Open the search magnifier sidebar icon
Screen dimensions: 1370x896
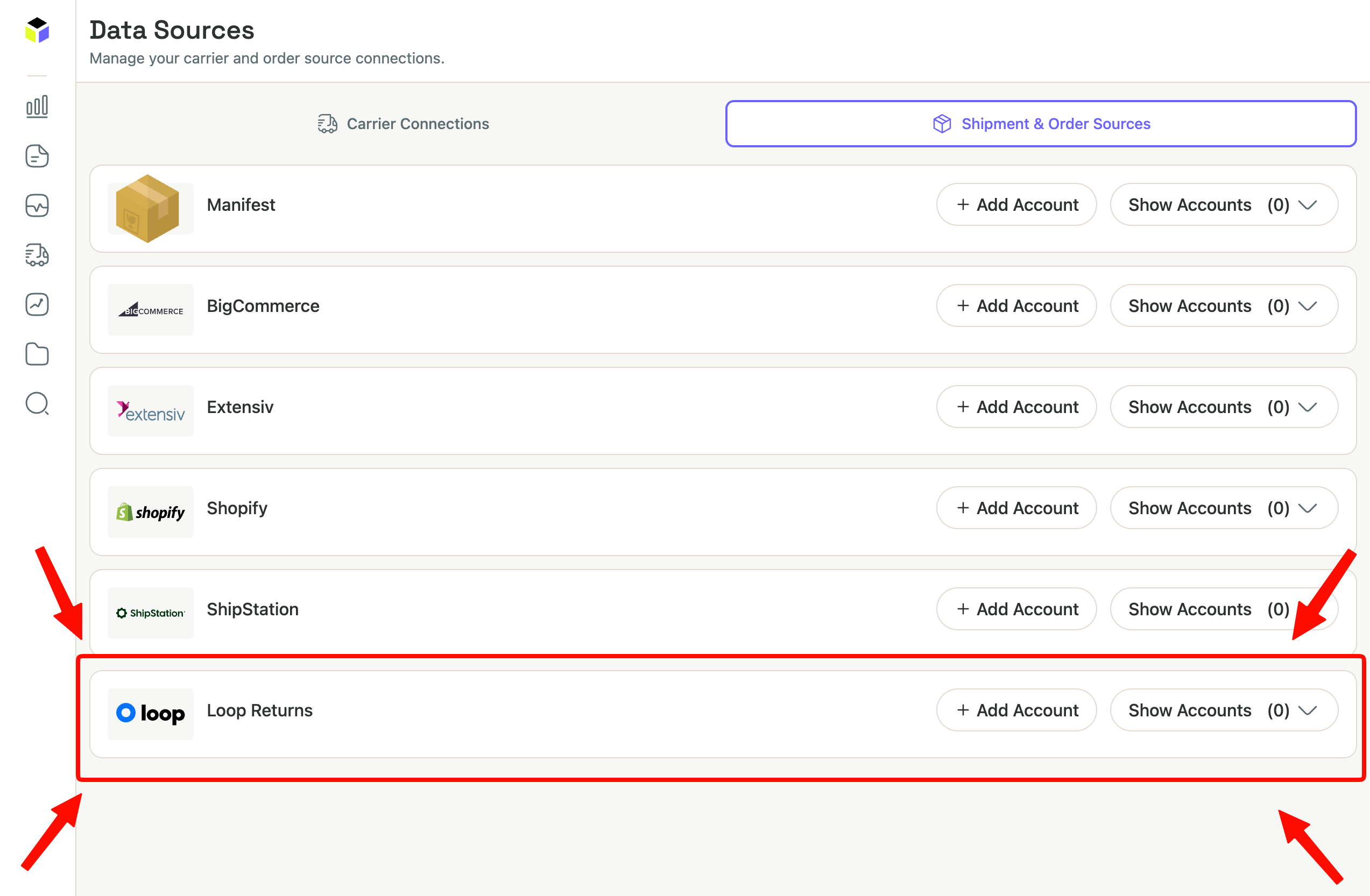38,403
